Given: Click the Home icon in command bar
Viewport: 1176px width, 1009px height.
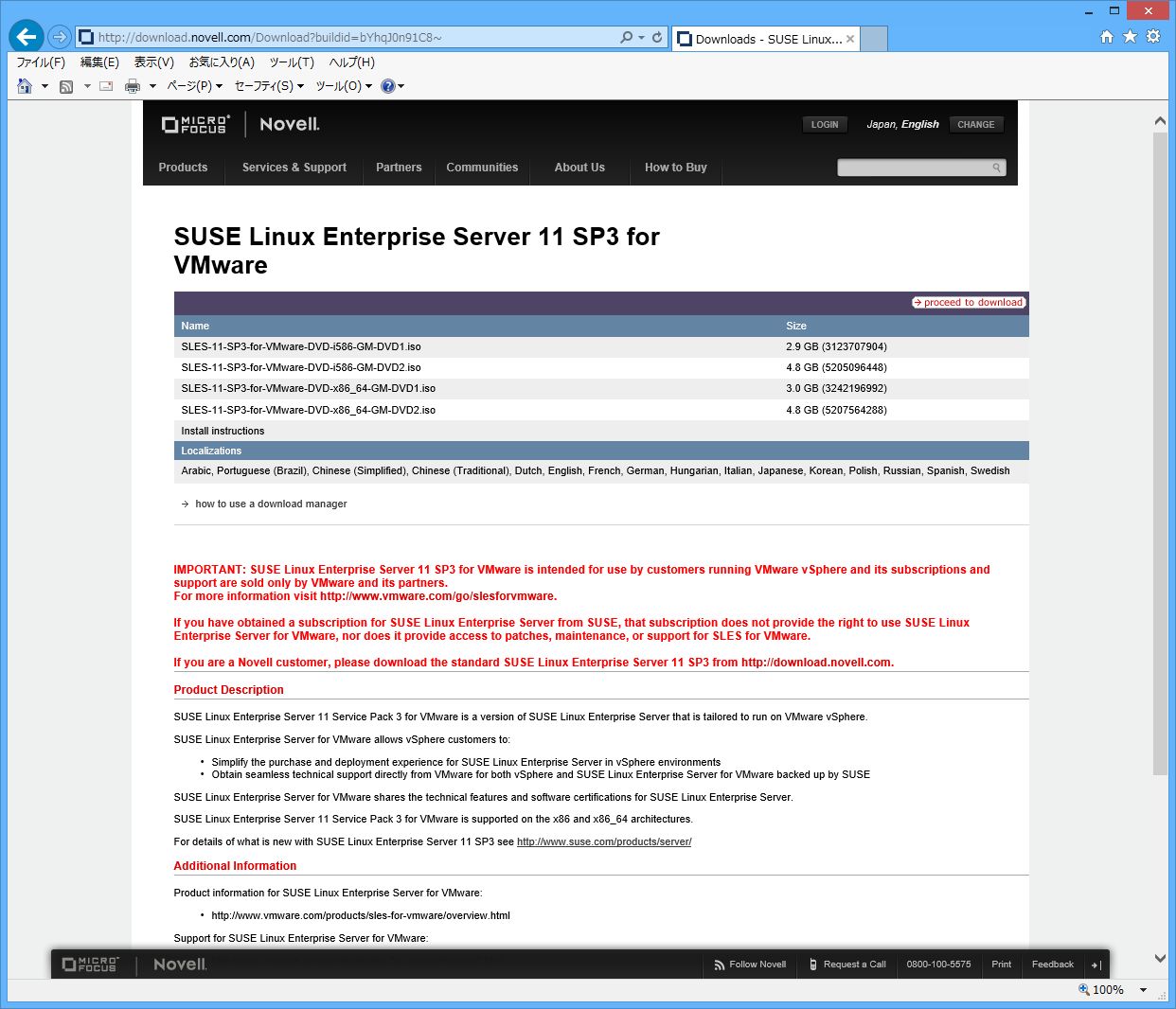Looking at the screenshot, I should 25,86.
